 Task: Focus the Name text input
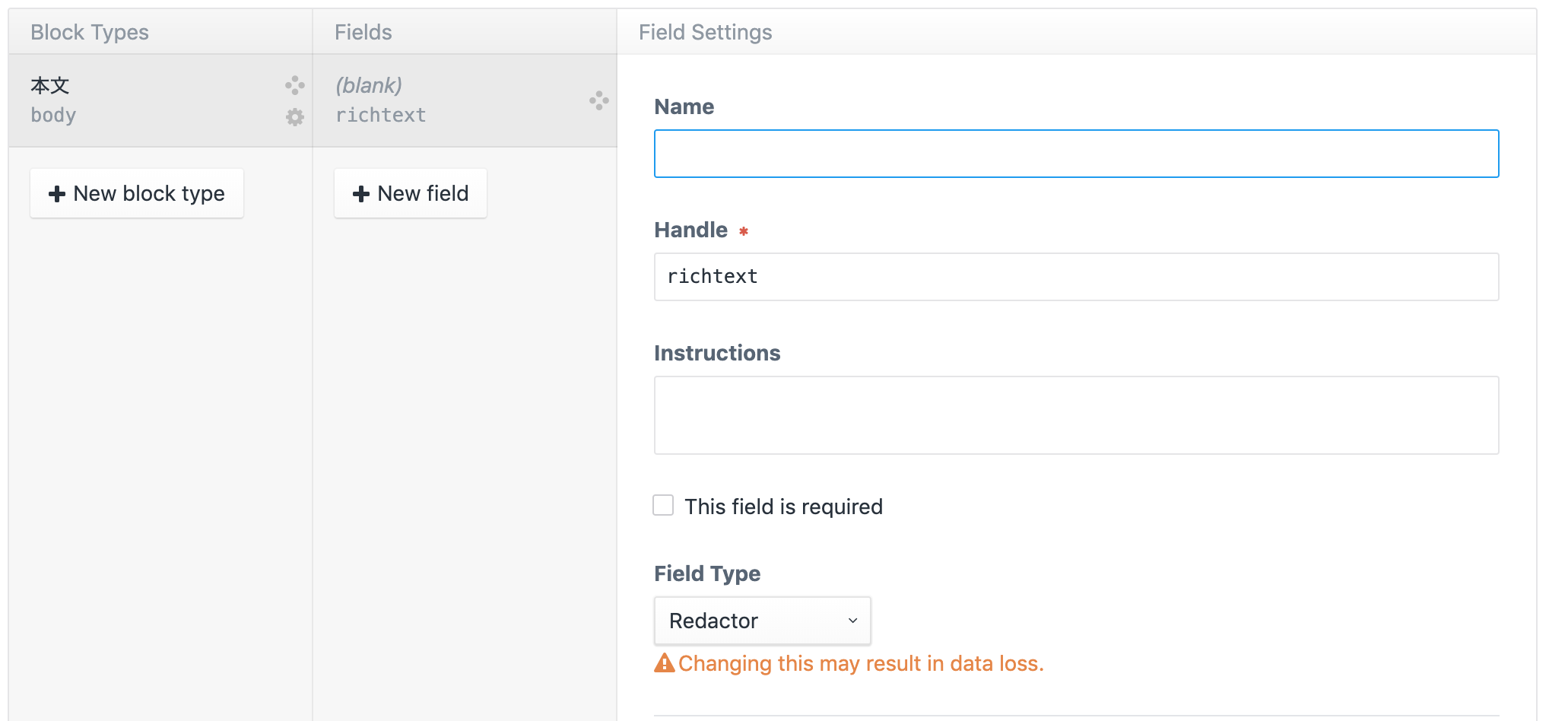pos(1076,154)
